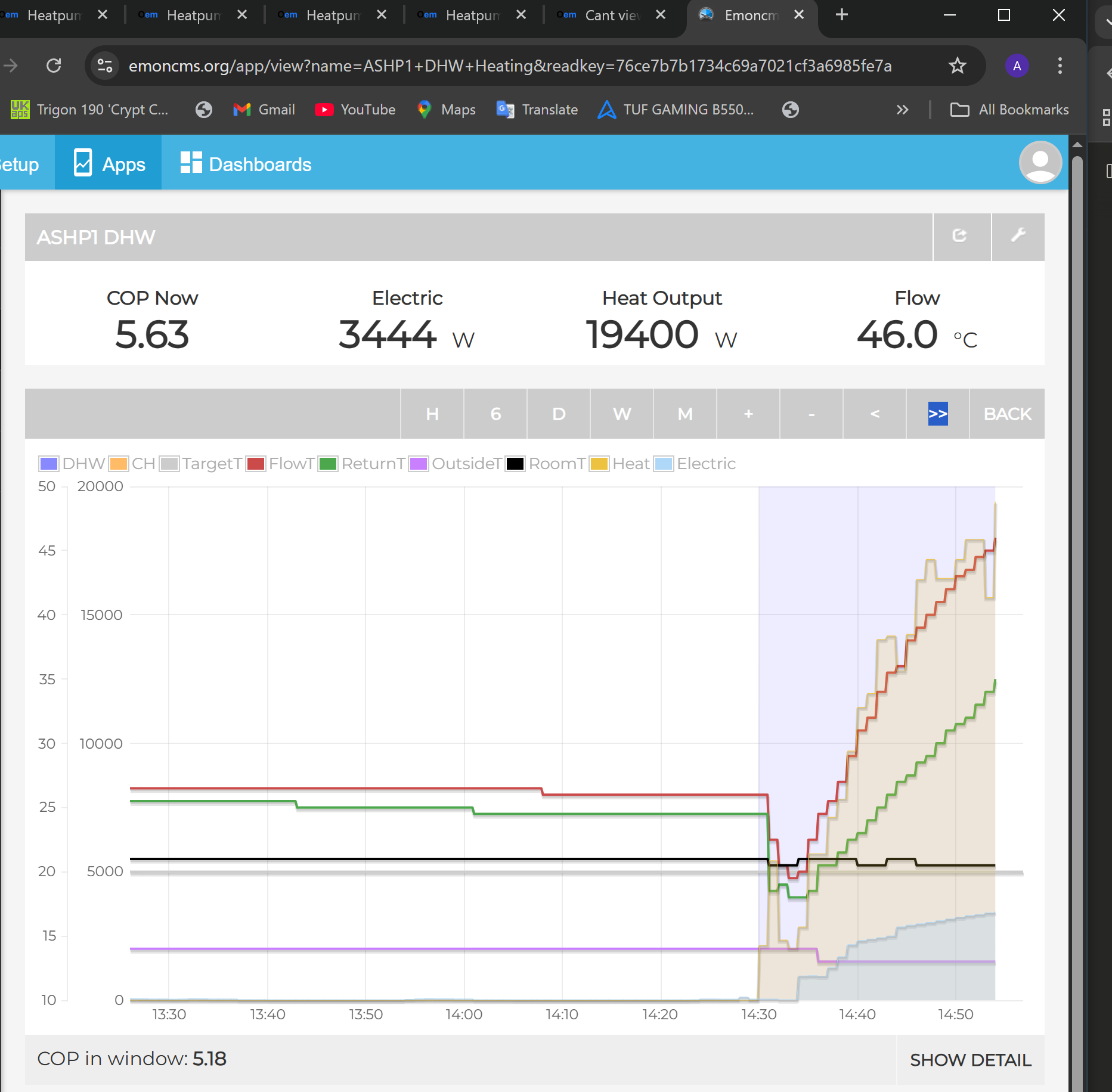Select the W week view button
The height and width of the screenshot is (1092, 1112).
click(x=621, y=414)
